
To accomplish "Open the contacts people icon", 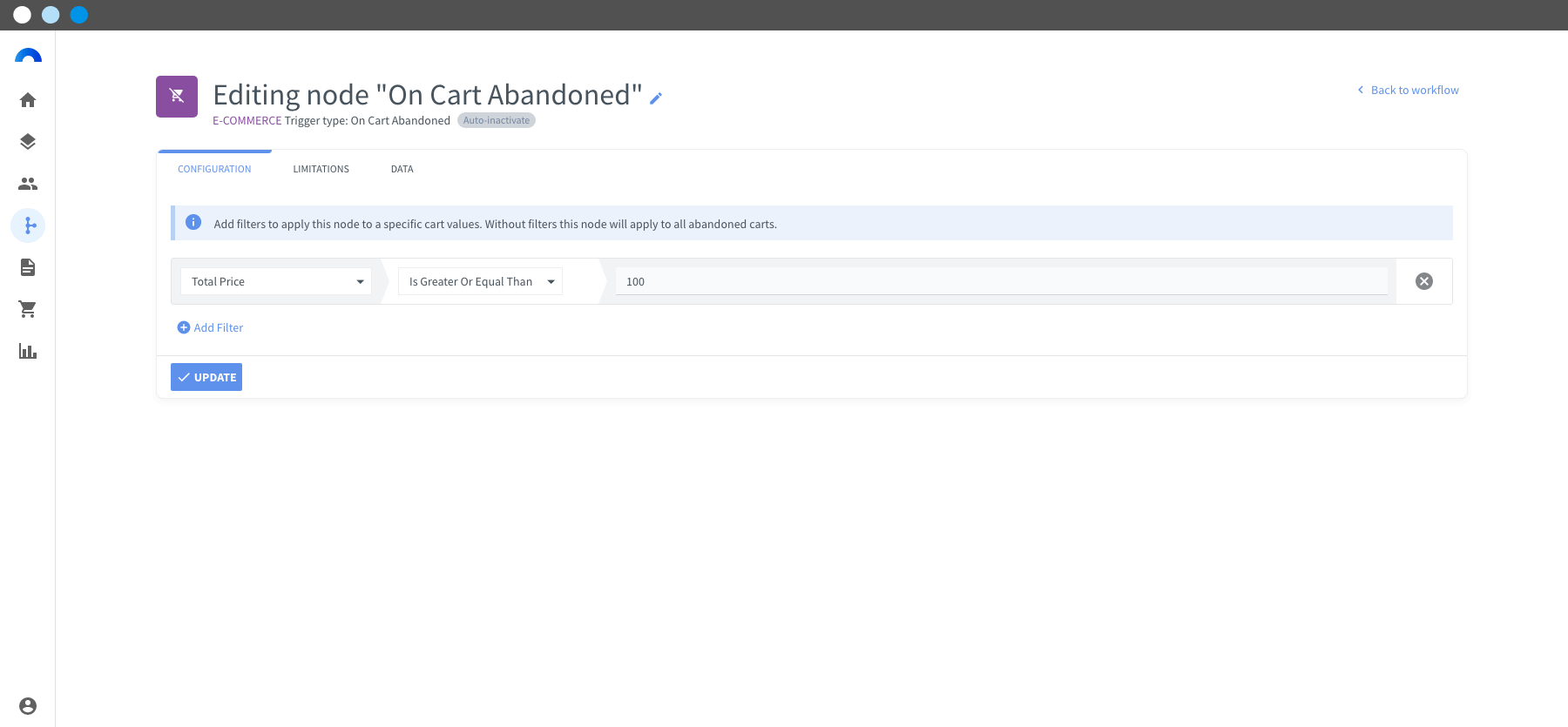I will click(x=28, y=184).
